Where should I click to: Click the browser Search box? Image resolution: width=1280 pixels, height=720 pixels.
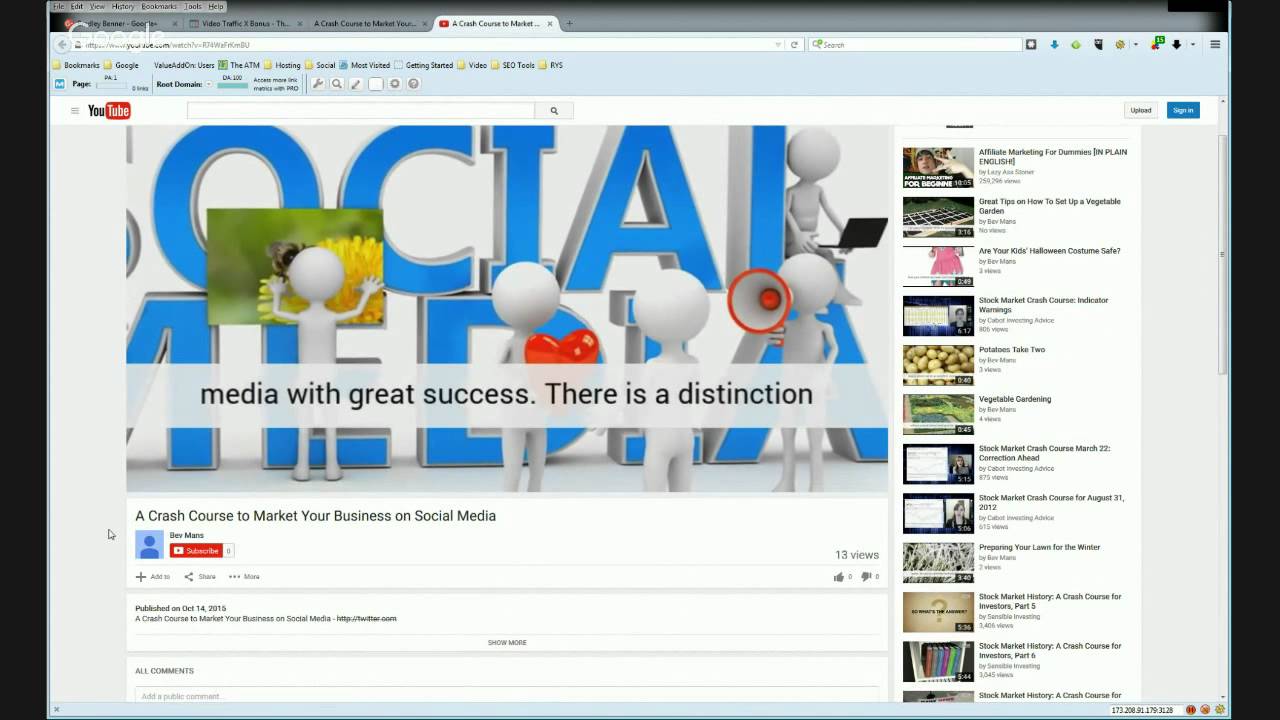(914, 45)
